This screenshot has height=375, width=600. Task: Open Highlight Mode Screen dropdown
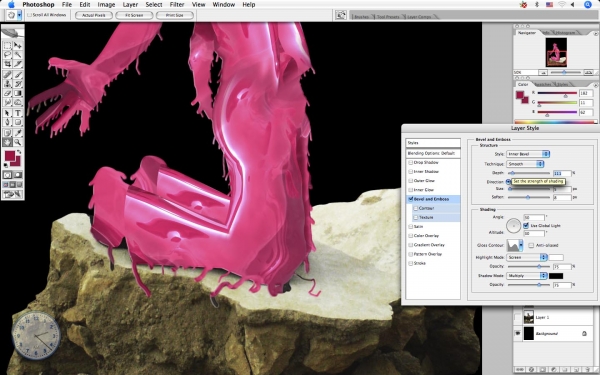click(x=527, y=257)
